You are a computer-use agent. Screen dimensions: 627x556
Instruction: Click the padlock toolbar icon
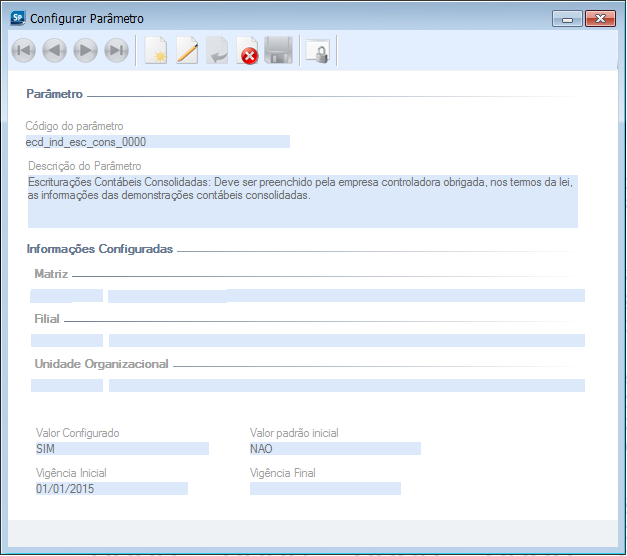click(318, 51)
